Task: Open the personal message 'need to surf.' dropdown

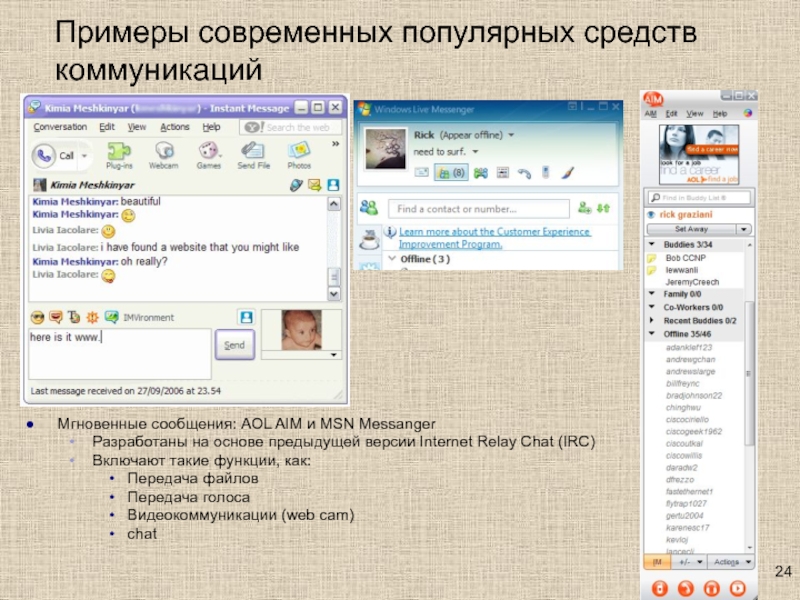Action: tap(476, 152)
